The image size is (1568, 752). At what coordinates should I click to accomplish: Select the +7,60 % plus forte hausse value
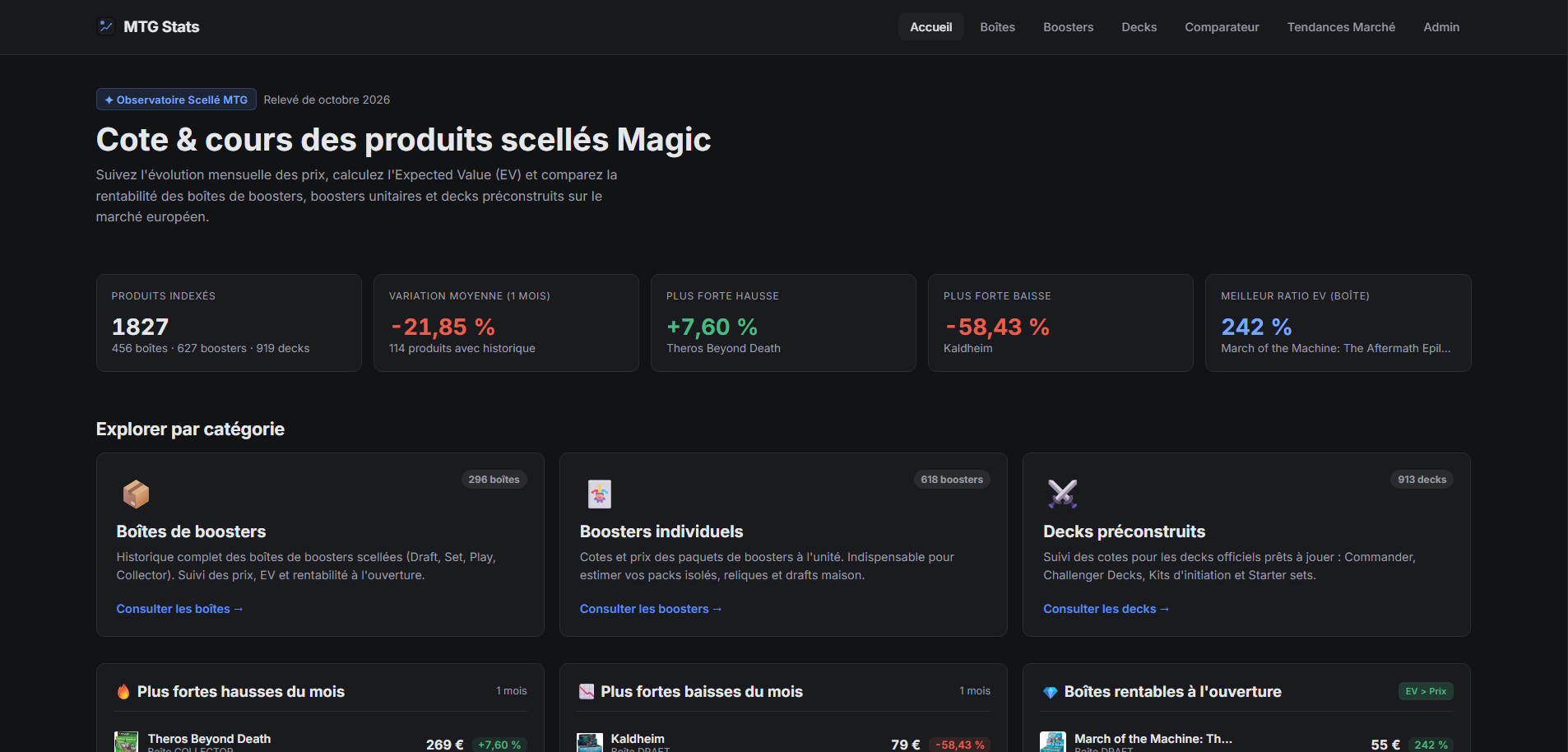pos(712,327)
